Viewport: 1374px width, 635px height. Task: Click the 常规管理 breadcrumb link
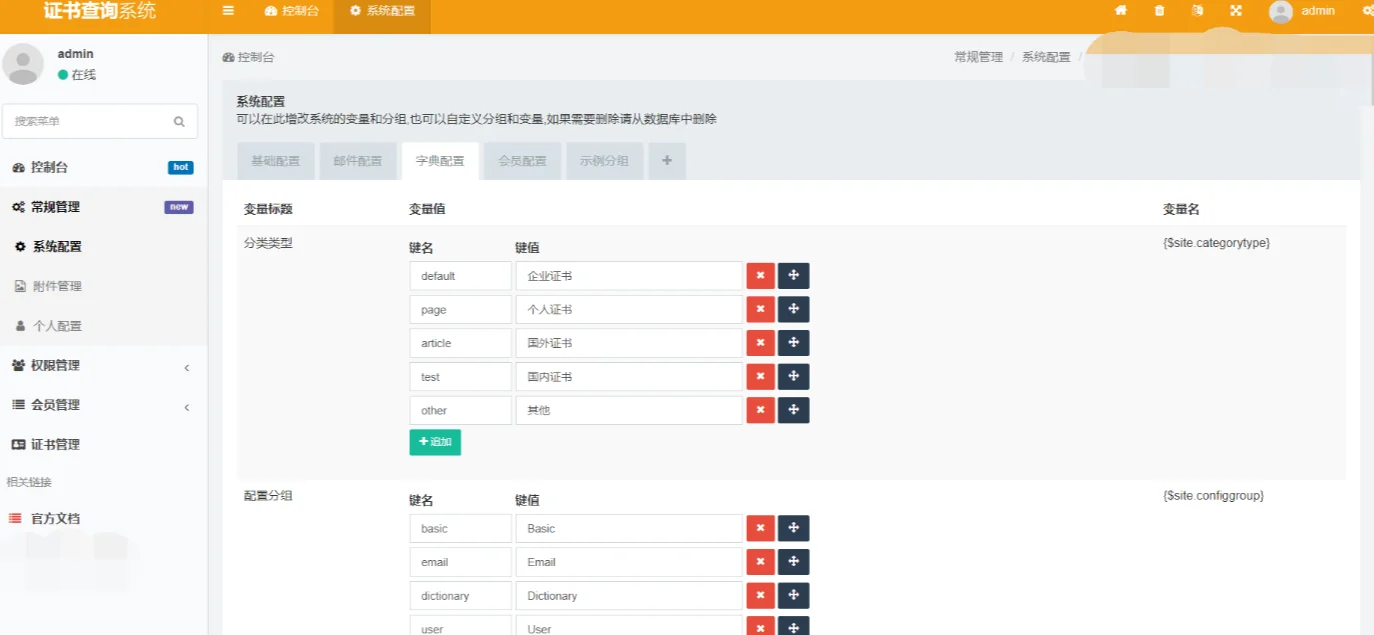(x=978, y=57)
